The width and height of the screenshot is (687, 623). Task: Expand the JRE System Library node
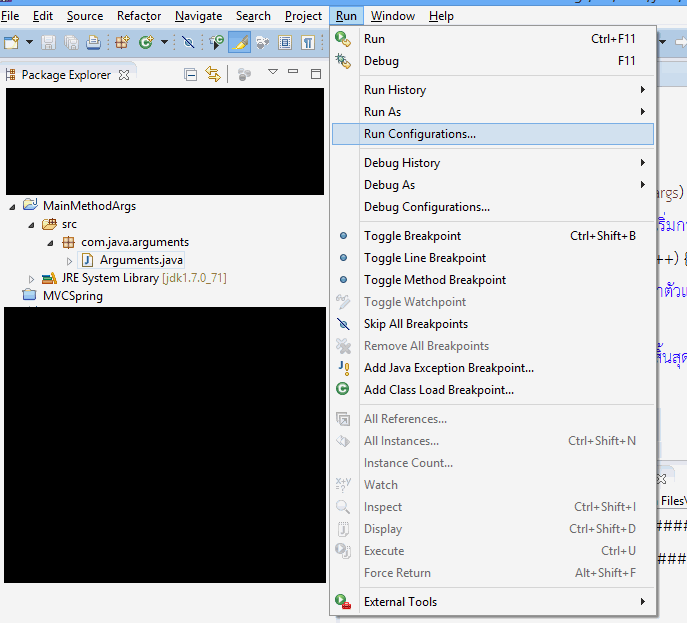(31, 279)
